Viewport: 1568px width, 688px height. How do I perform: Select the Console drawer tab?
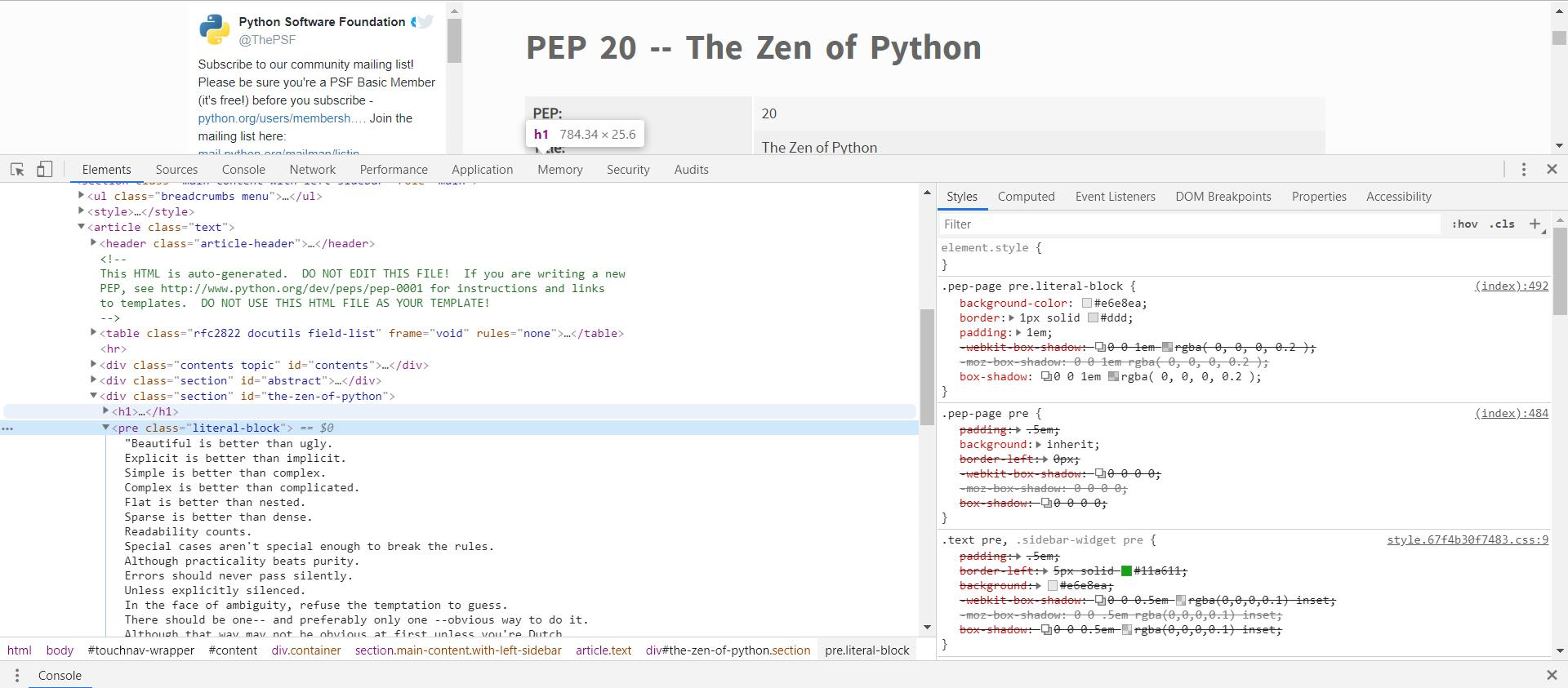click(60, 675)
